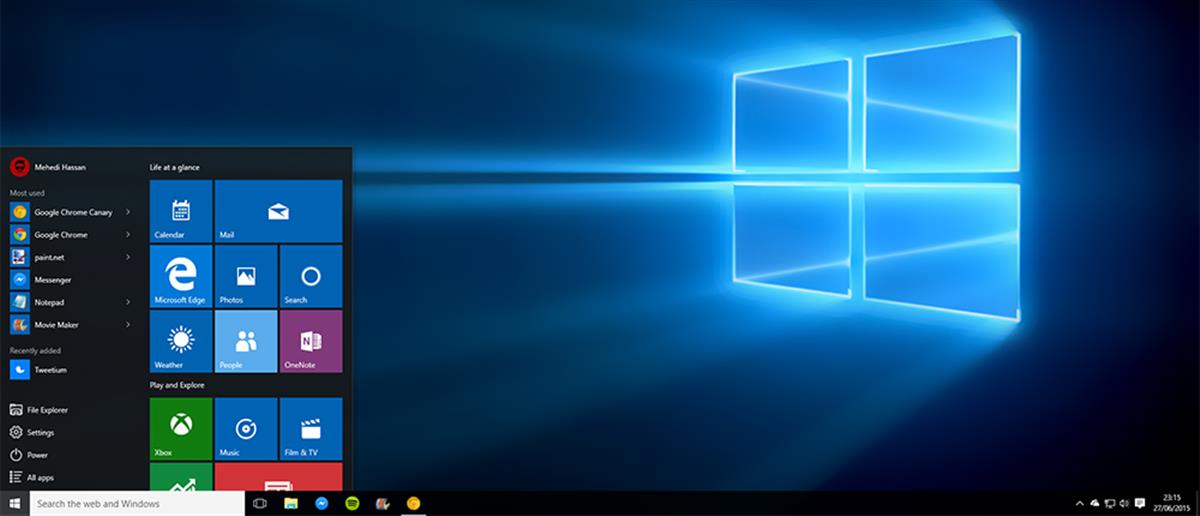Expand Google Chrome Canary jump list arrow
Viewport: 1200px width, 516px height.
click(x=128, y=212)
